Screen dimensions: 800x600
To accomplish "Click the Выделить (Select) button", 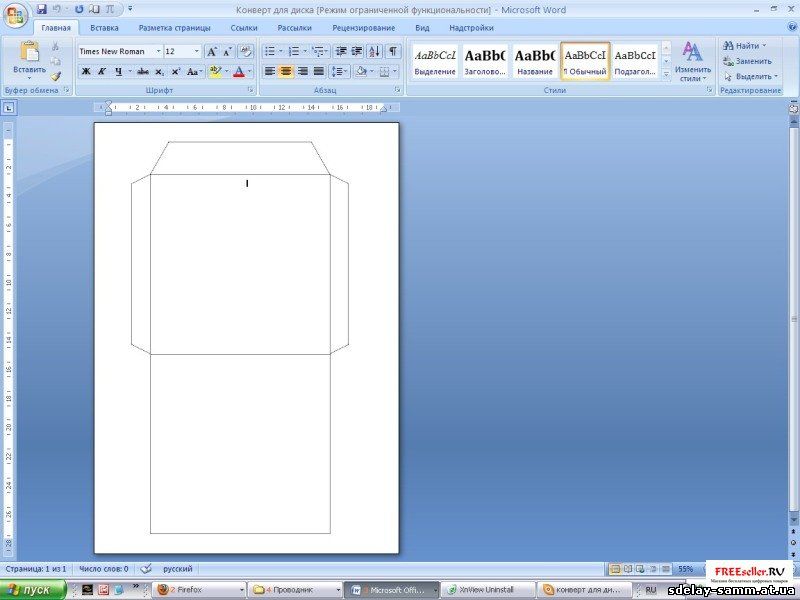I will pos(751,77).
